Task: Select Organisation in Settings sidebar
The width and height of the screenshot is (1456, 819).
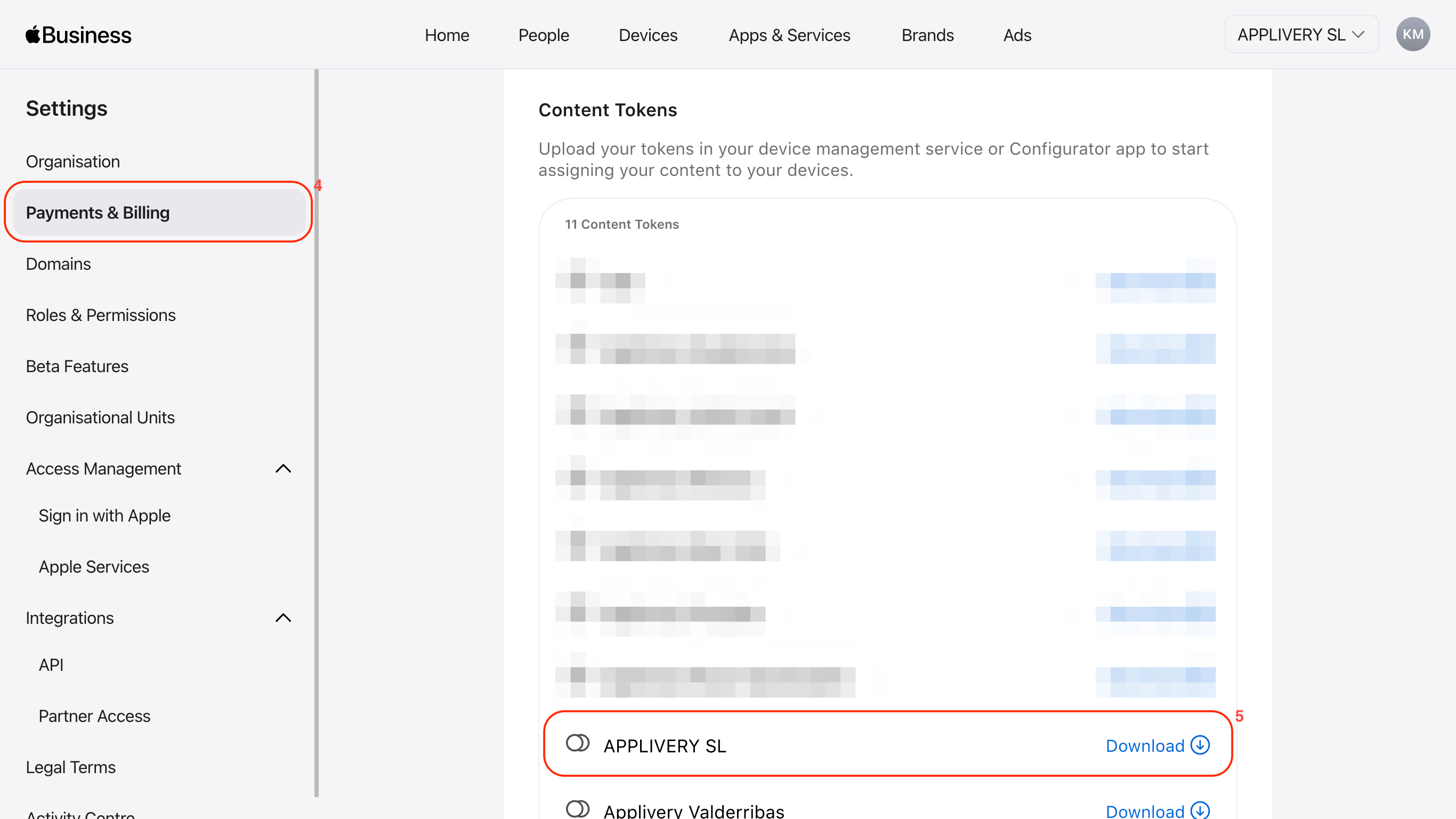Action: [73, 162]
